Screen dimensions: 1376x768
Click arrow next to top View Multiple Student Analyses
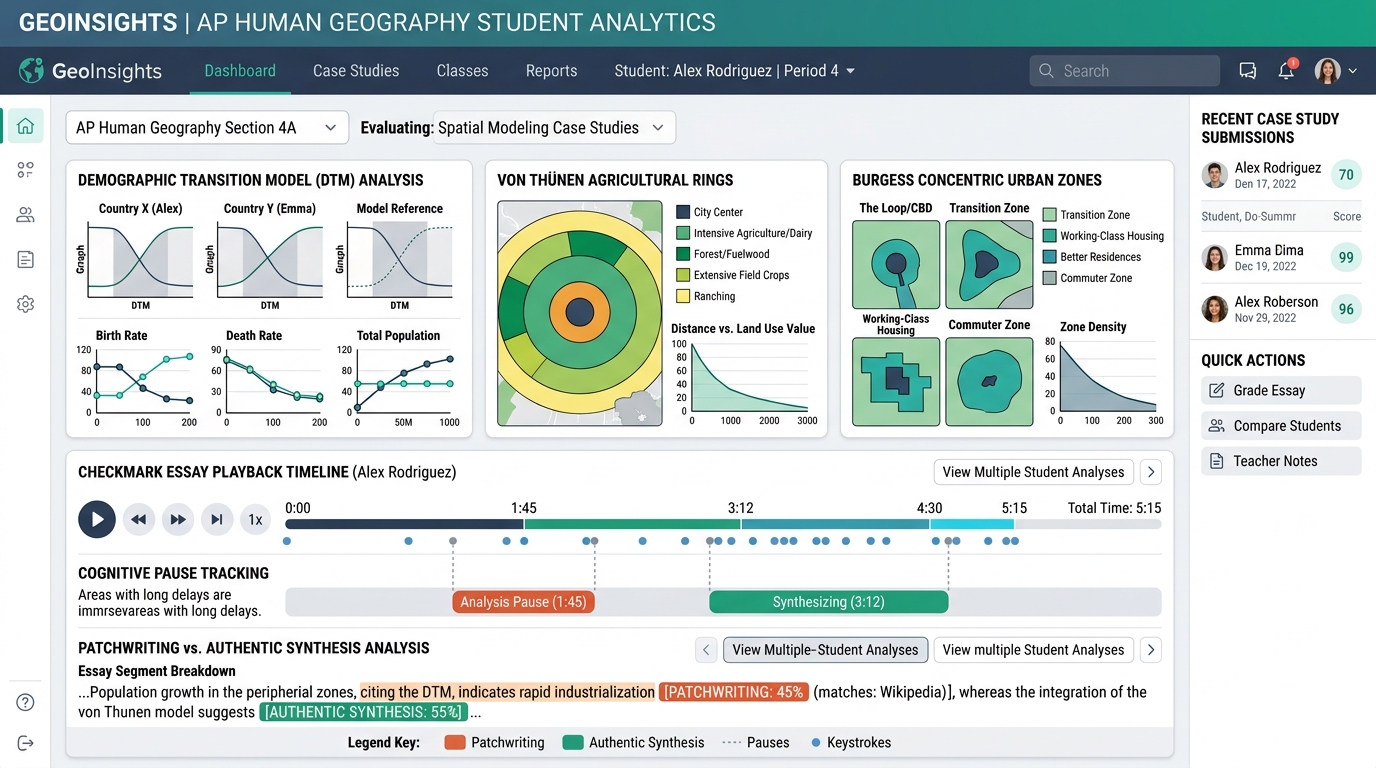(x=1150, y=472)
